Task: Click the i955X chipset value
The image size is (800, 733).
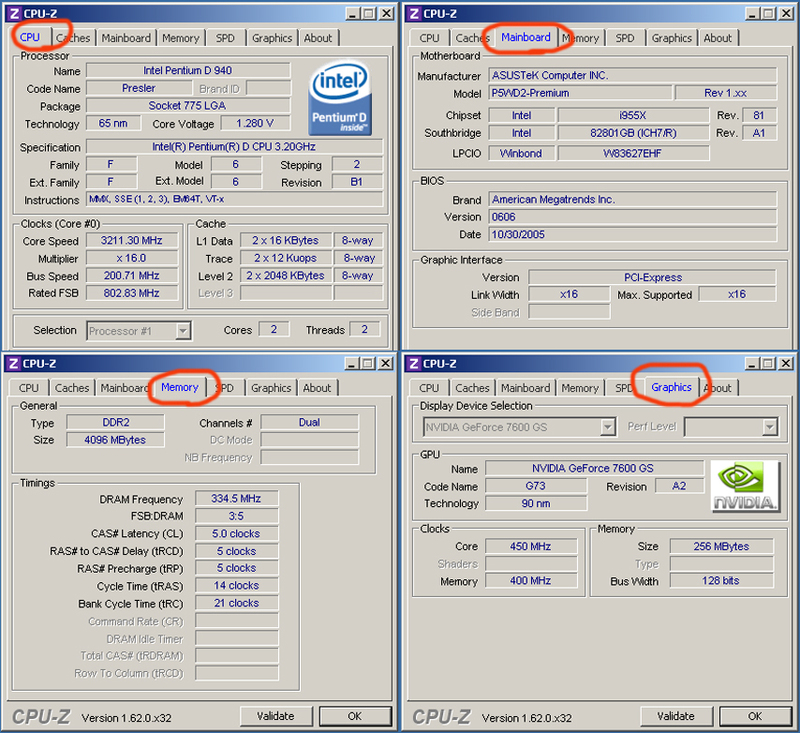Action: coord(633,115)
